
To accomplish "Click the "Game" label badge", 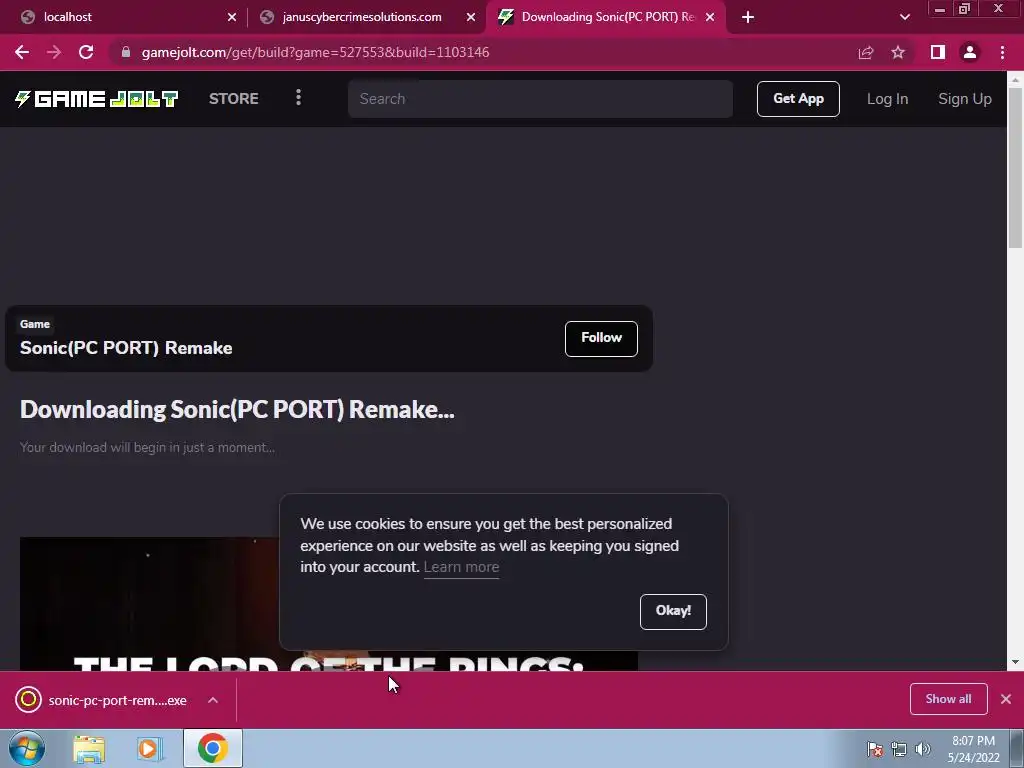I will click(x=35, y=324).
